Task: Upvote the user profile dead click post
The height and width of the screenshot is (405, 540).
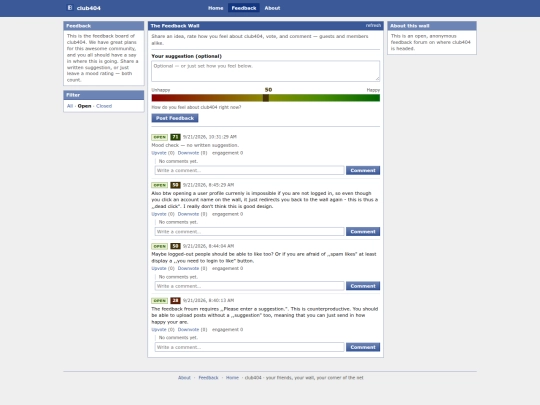Action: pyautogui.click(x=159, y=214)
